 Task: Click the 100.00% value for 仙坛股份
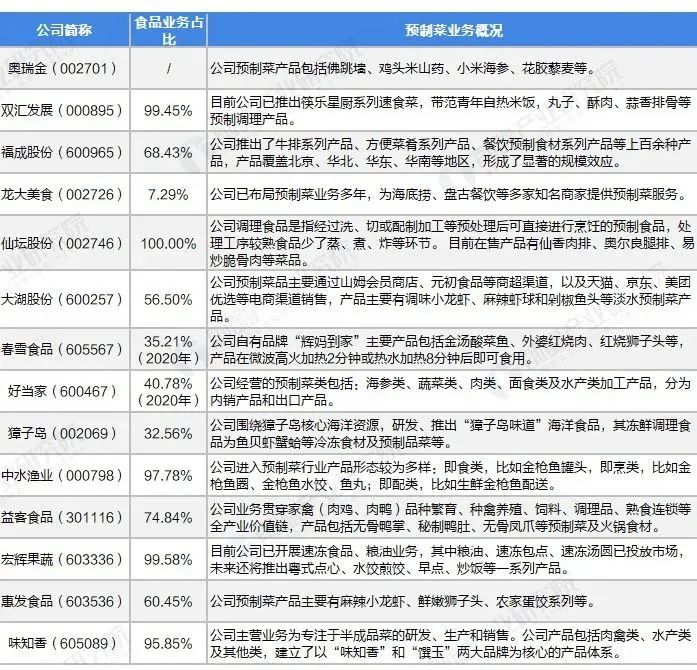pos(168,243)
